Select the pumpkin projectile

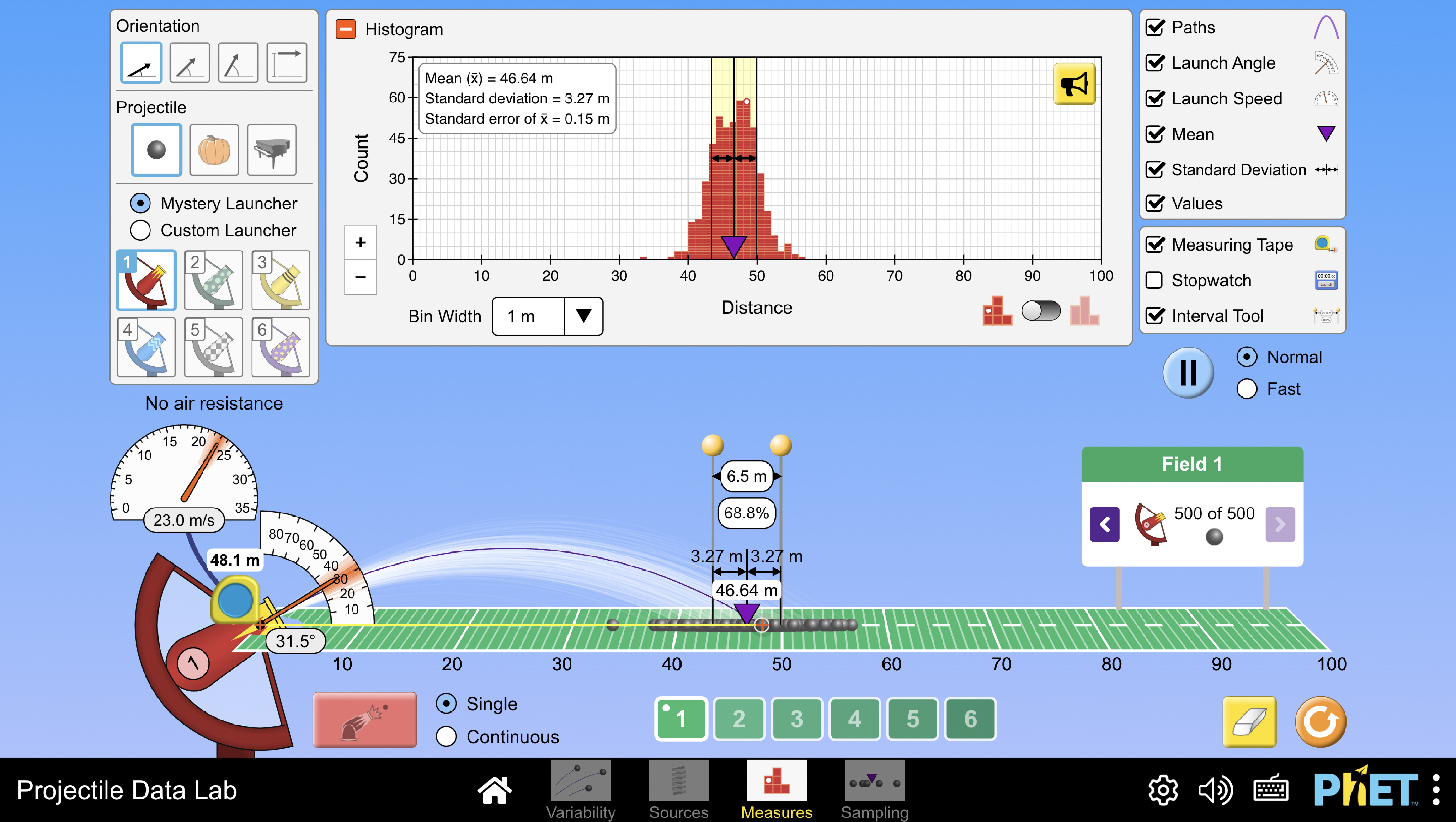coord(214,150)
